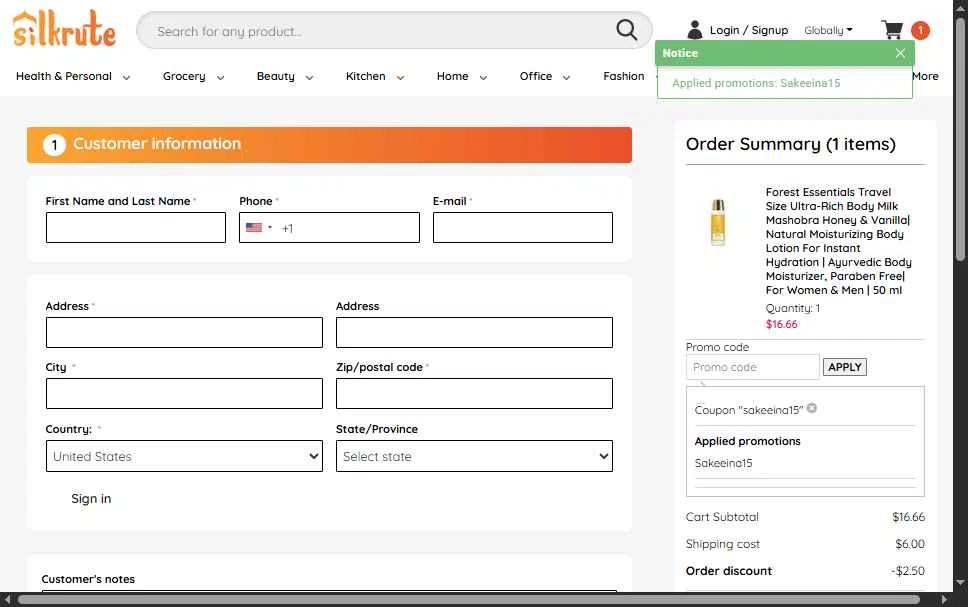Open the State/Province dropdown

(x=474, y=456)
